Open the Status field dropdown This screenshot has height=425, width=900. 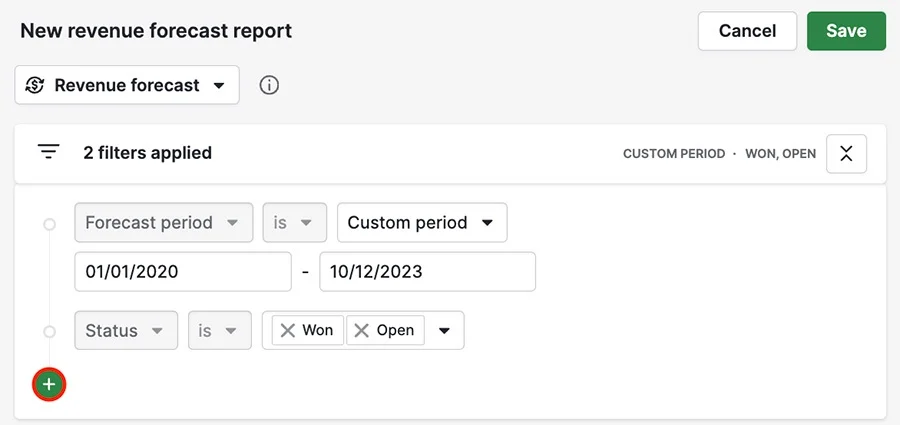126,330
